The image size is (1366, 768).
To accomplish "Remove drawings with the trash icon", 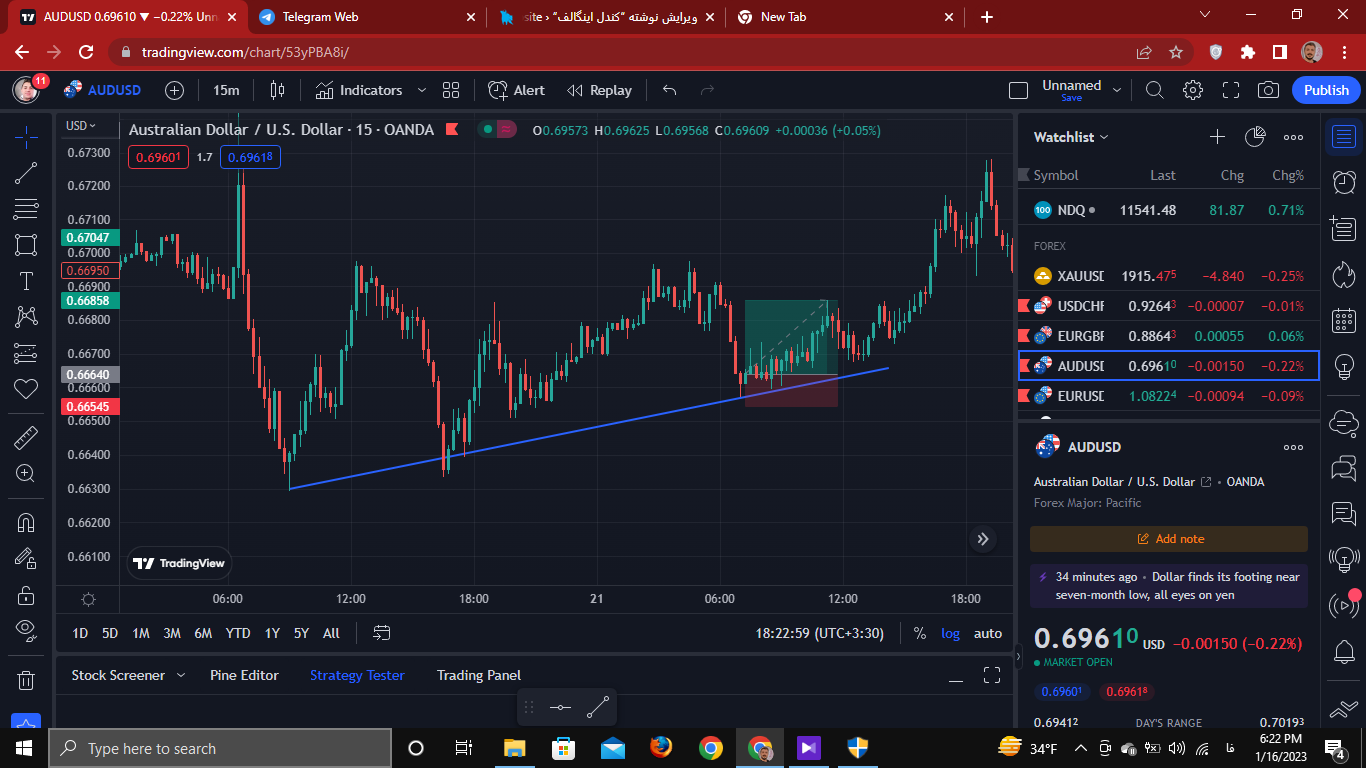I will coord(26,680).
